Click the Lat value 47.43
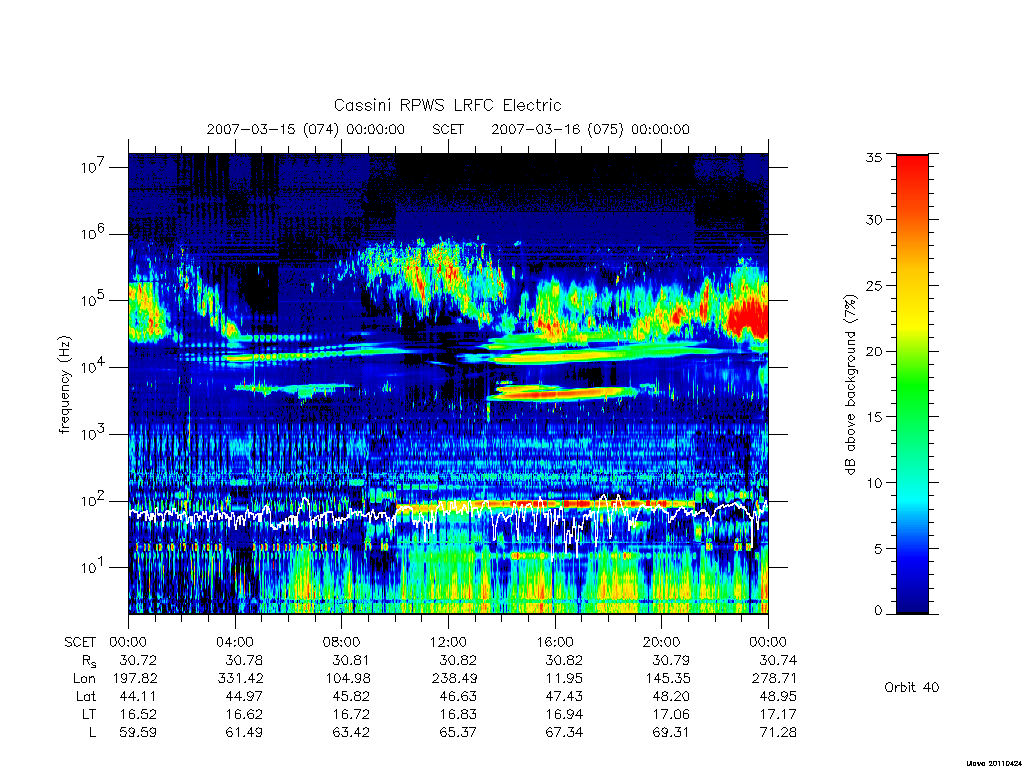 564,696
